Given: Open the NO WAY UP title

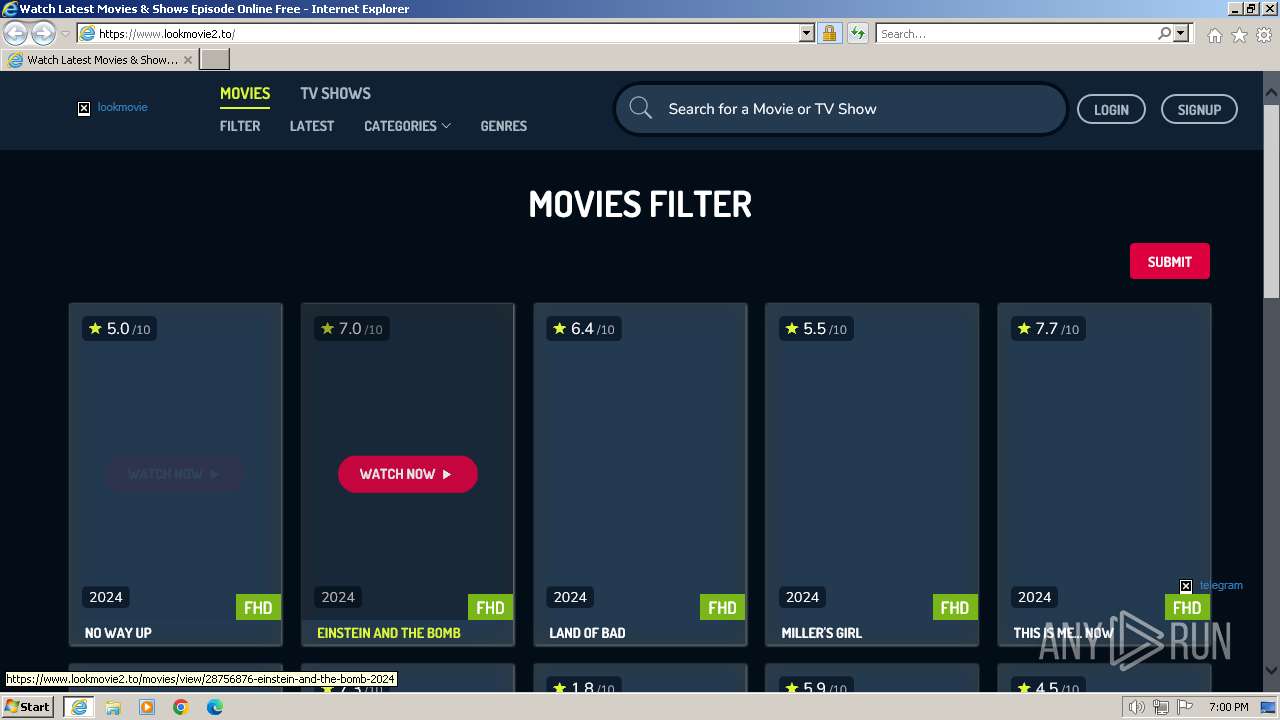Looking at the screenshot, I should point(118,633).
